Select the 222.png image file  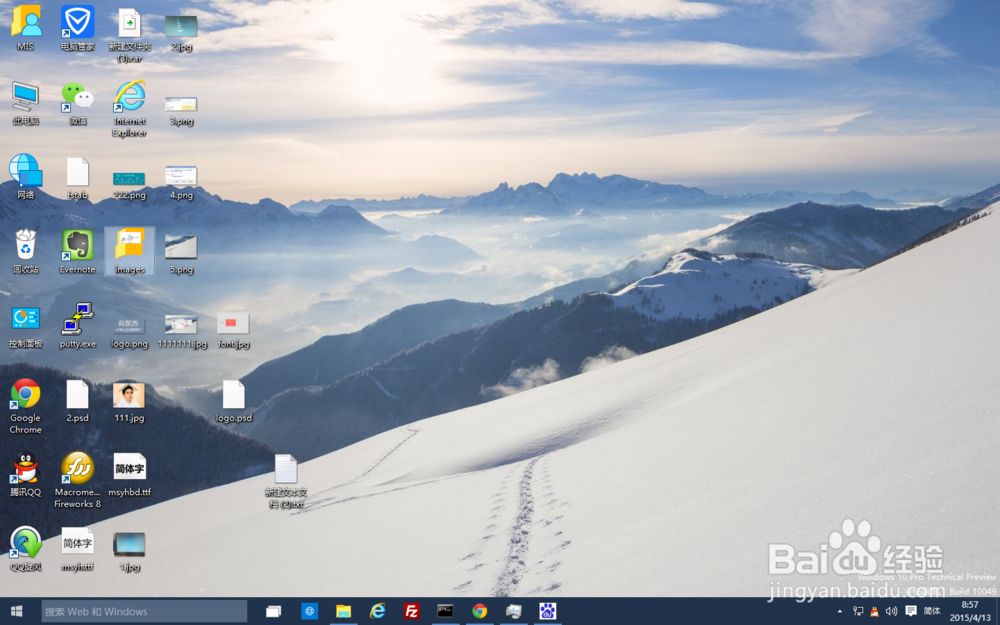(129, 184)
